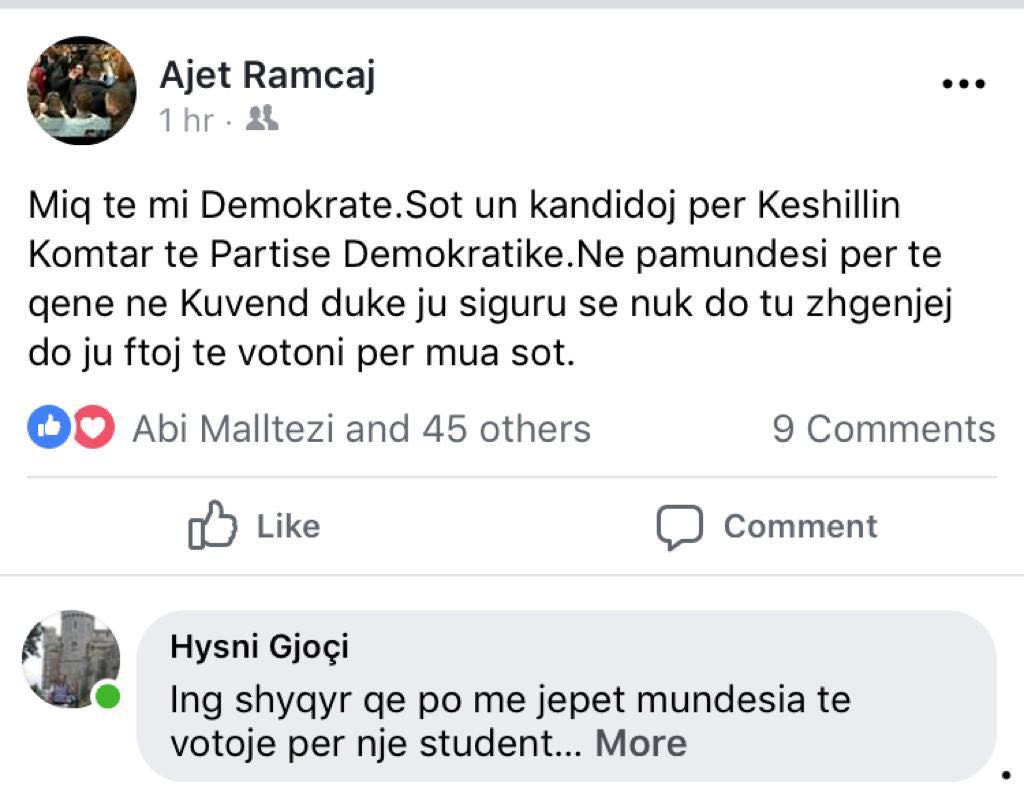The height and width of the screenshot is (793, 1024).
Task: Open the three-dot post options menu
Action: coord(964,85)
